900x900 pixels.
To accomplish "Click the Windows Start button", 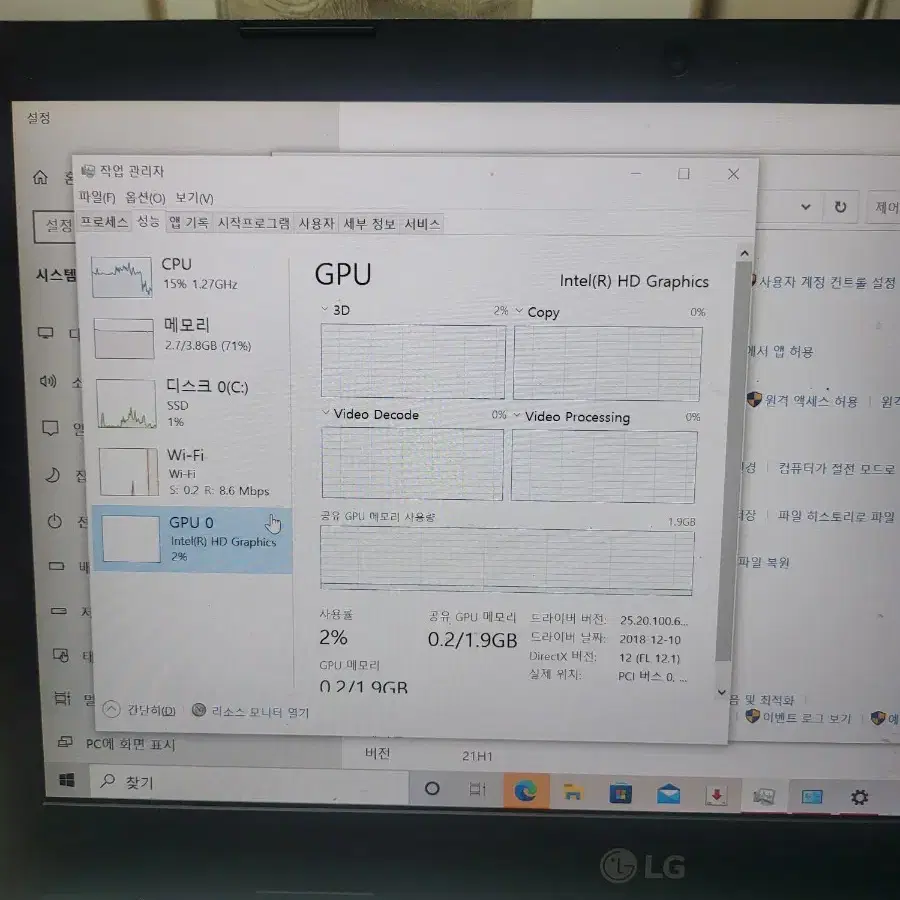I will tap(67, 781).
